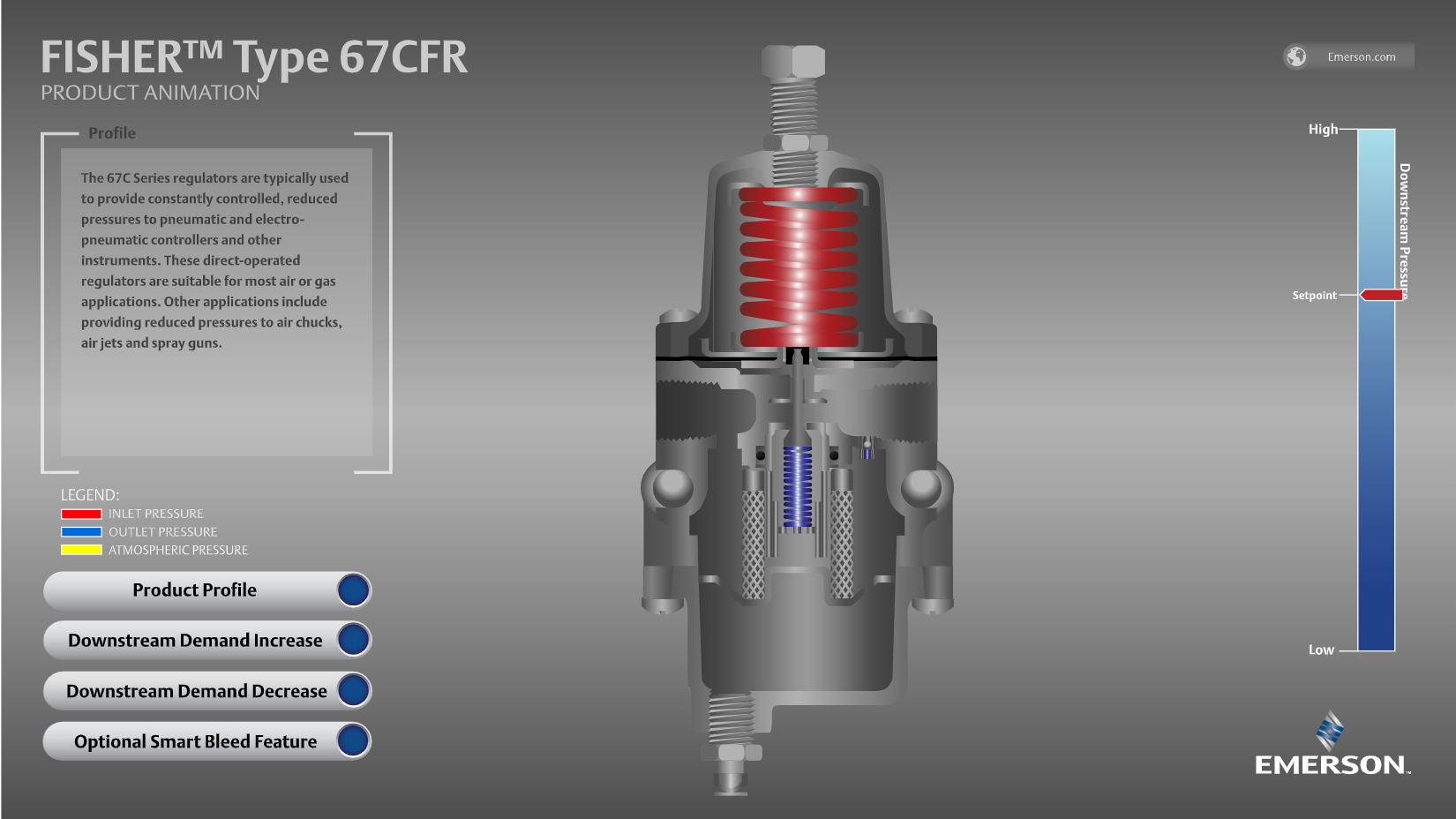Click the globe icon beside Emerson.com
Image resolution: width=1456 pixels, height=819 pixels.
pyautogui.click(x=1295, y=56)
